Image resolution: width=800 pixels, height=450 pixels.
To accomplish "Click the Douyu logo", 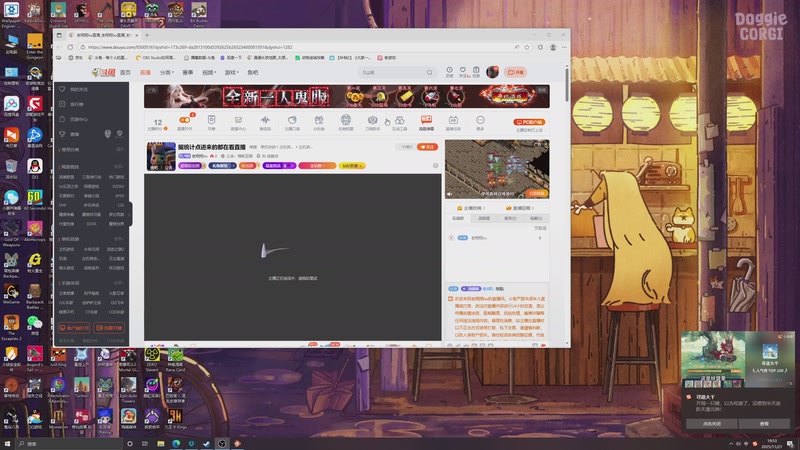I will [x=104, y=72].
